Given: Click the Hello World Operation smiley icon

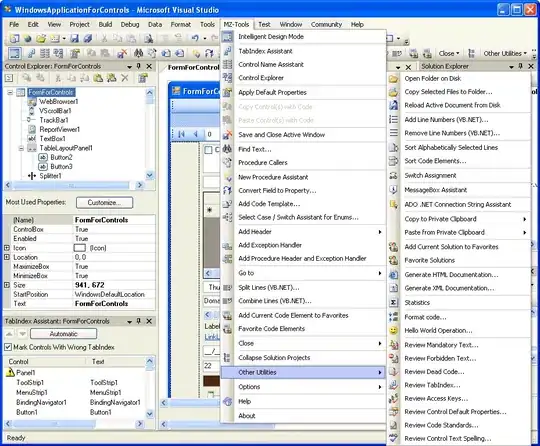Looking at the screenshot, I should [x=394, y=330].
